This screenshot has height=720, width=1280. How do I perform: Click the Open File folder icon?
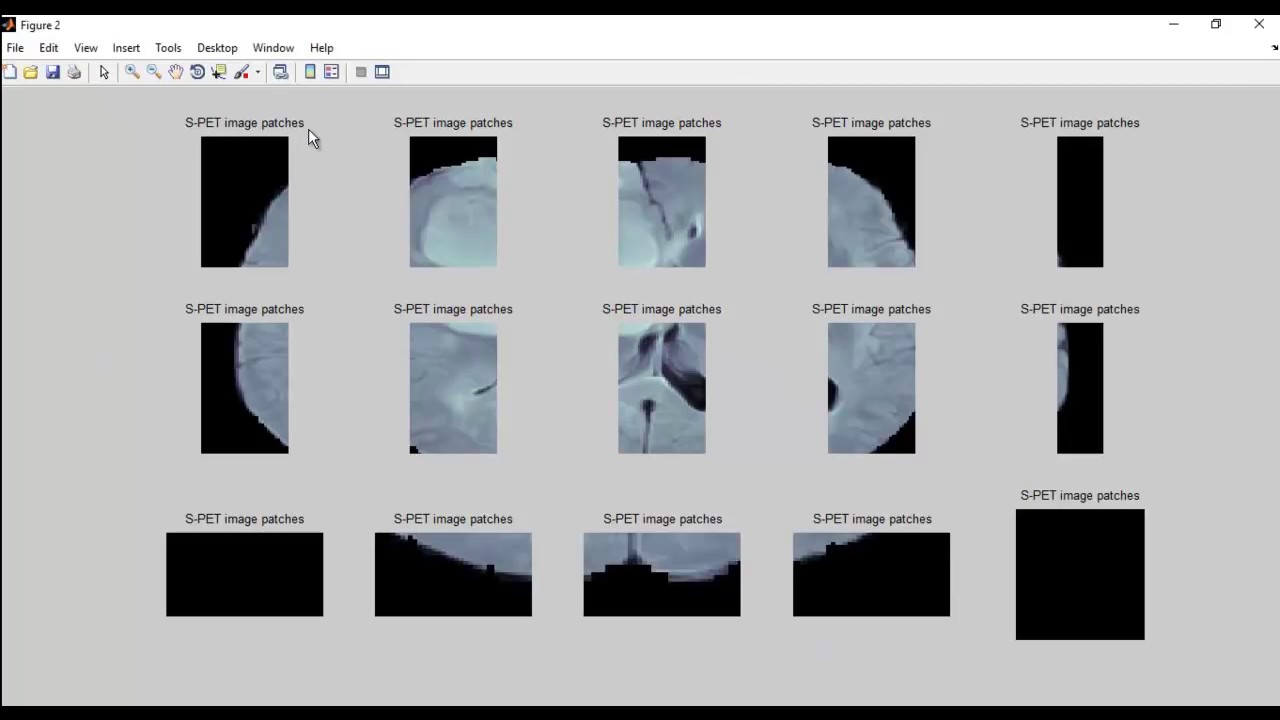click(31, 72)
